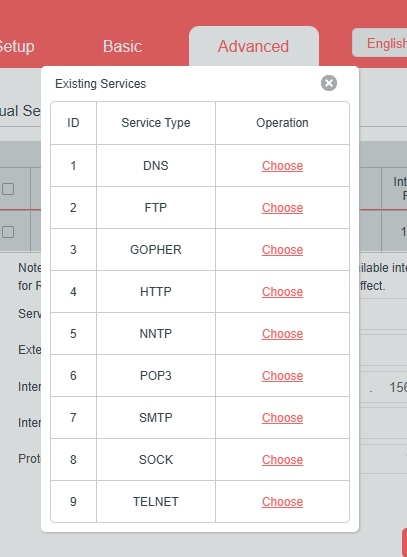The height and width of the screenshot is (557, 407).
Task: Choose the SOCK service
Action: tap(282, 460)
